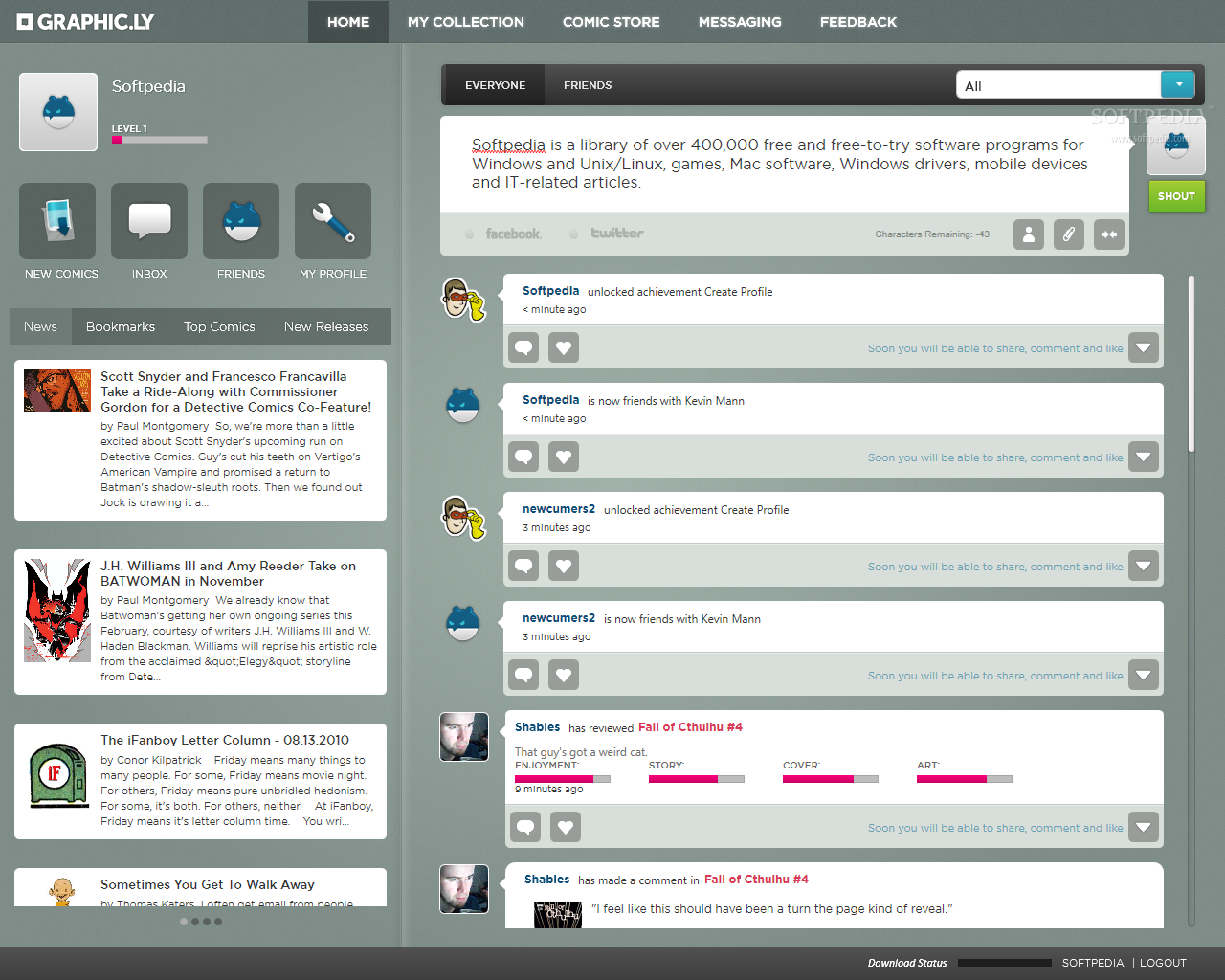1225x980 pixels.
Task: Open the Inbox speech bubble icon
Action: tap(149, 221)
